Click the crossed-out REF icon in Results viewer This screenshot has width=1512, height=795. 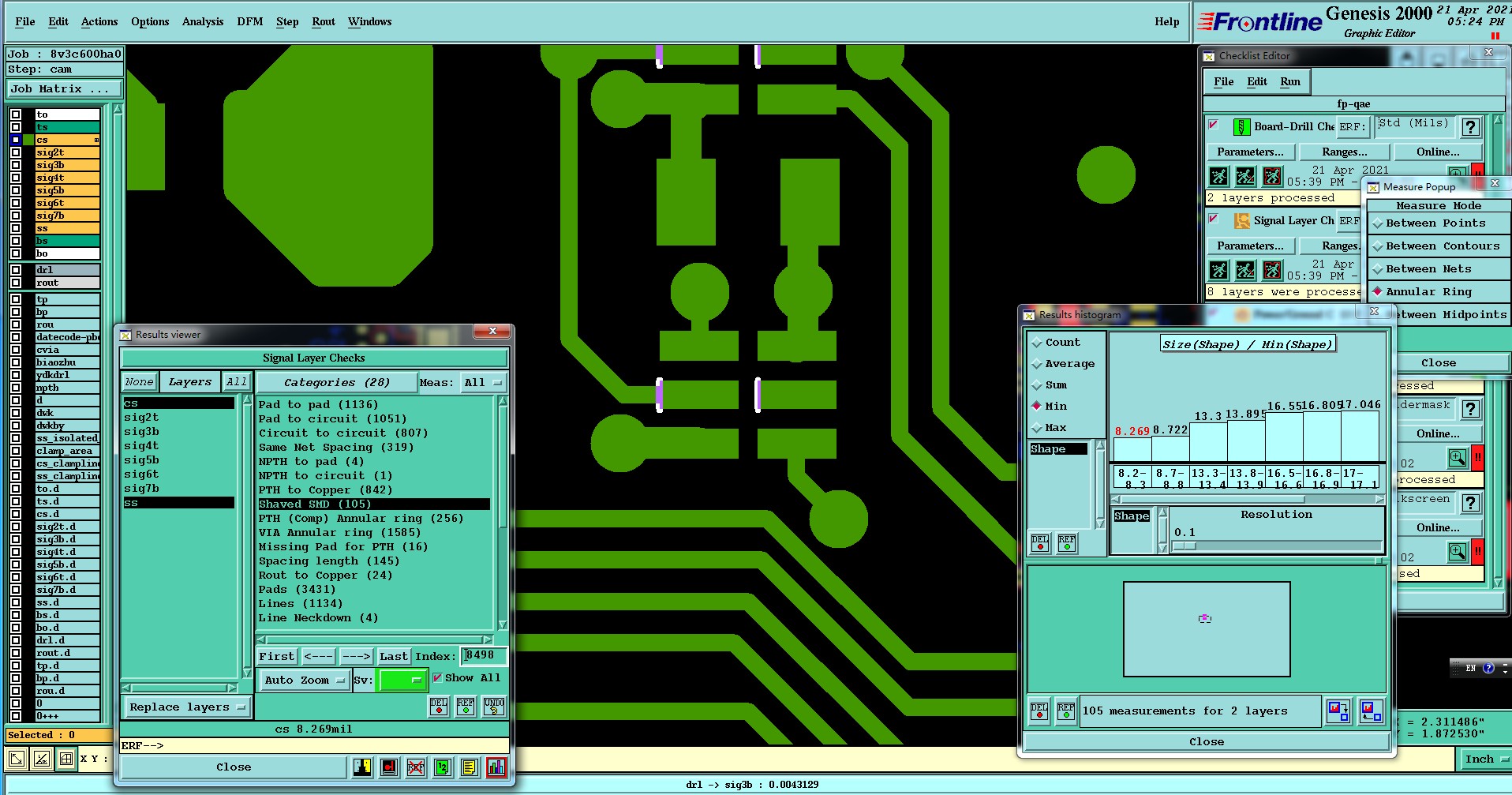click(x=416, y=767)
